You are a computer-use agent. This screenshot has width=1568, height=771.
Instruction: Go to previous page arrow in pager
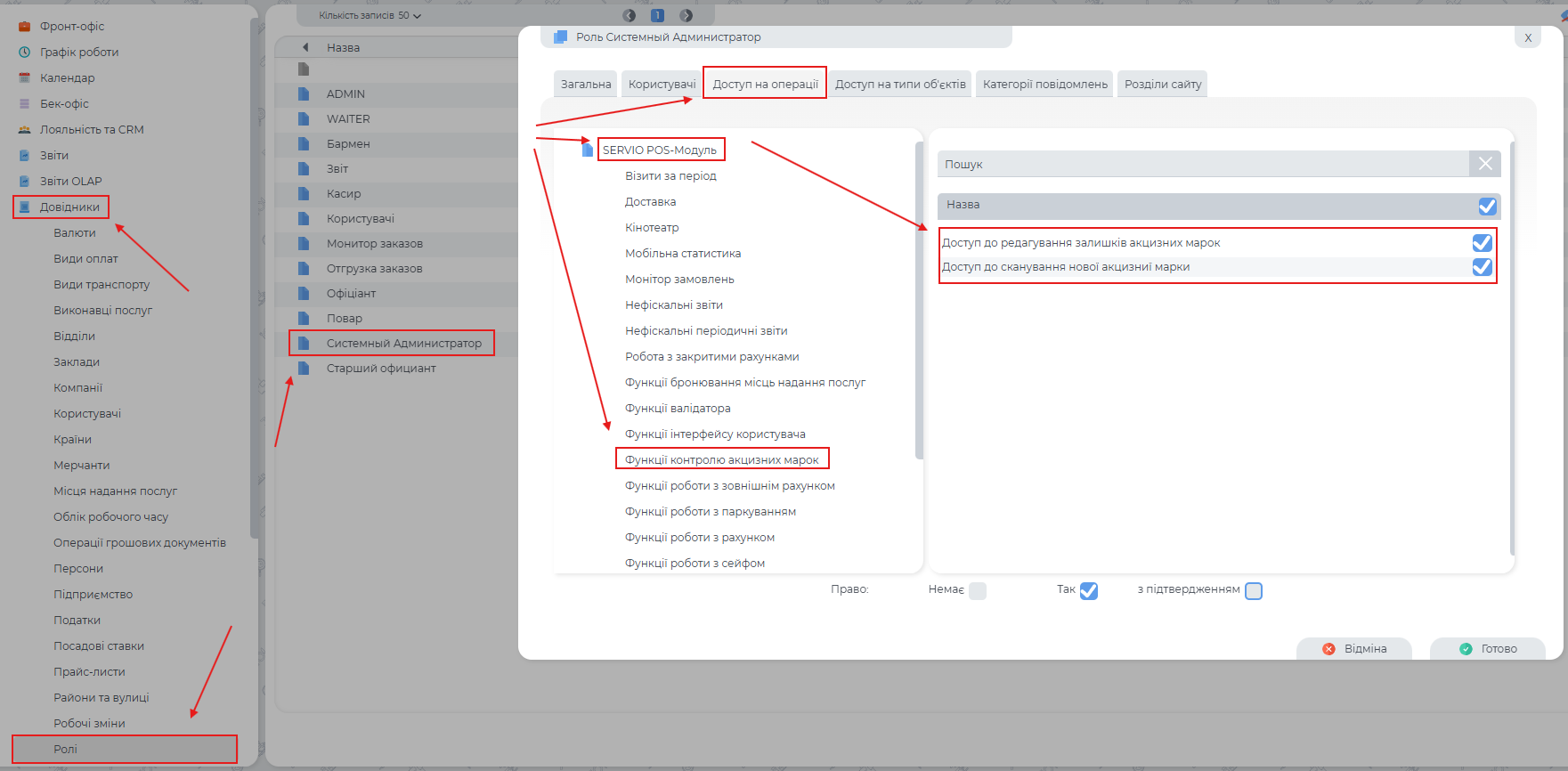pyautogui.click(x=630, y=15)
